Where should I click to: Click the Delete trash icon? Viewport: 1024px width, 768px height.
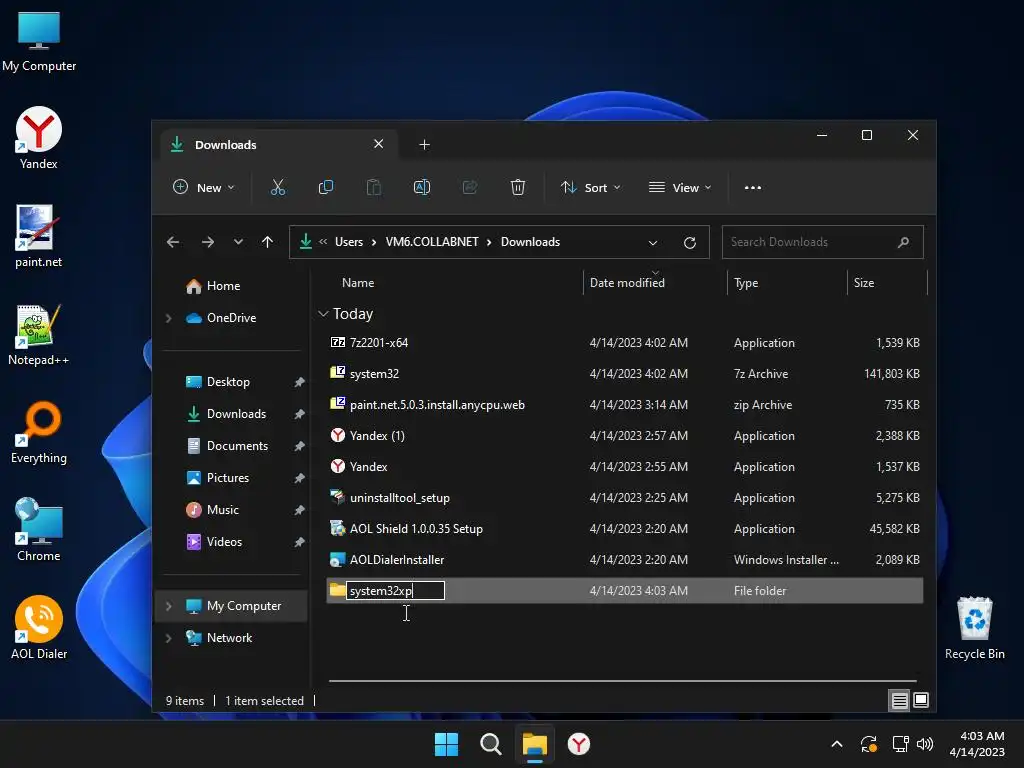click(518, 187)
